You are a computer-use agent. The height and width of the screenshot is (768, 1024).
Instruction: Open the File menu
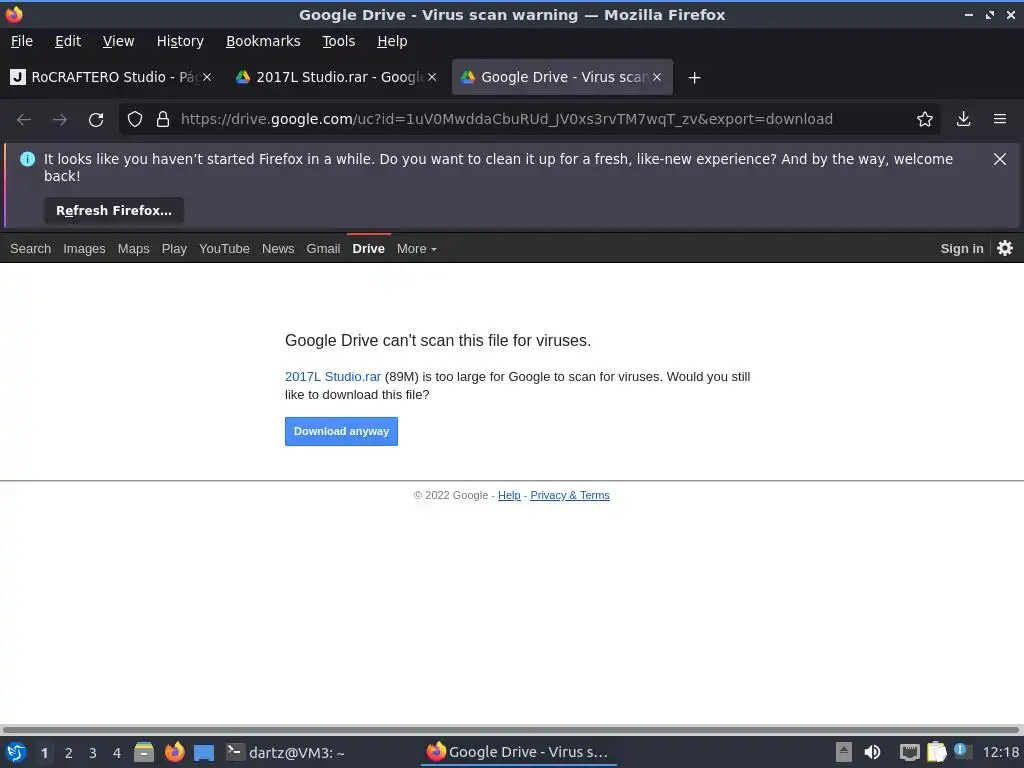tap(22, 41)
